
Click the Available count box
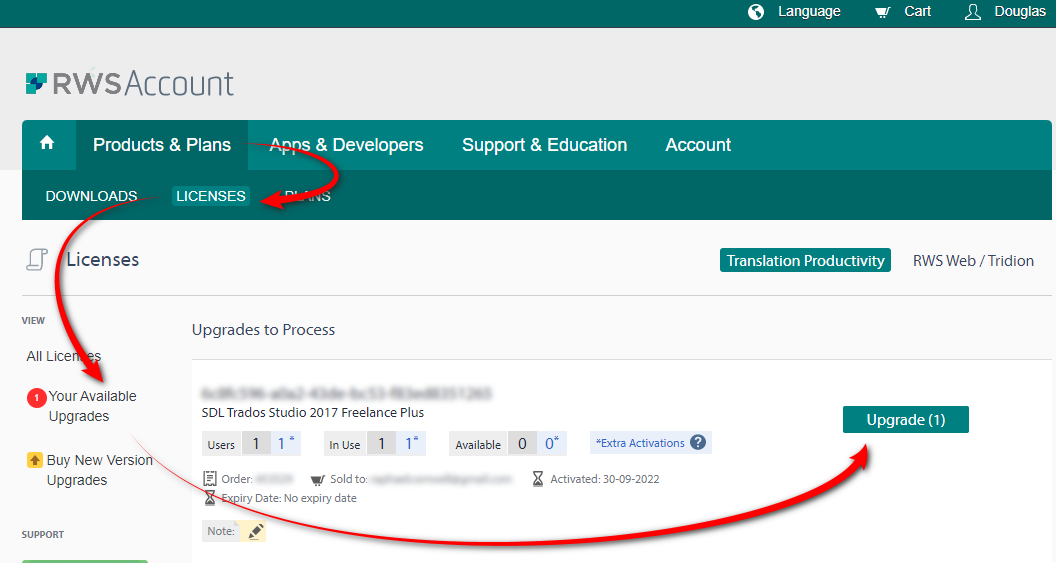click(x=522, y=444)
